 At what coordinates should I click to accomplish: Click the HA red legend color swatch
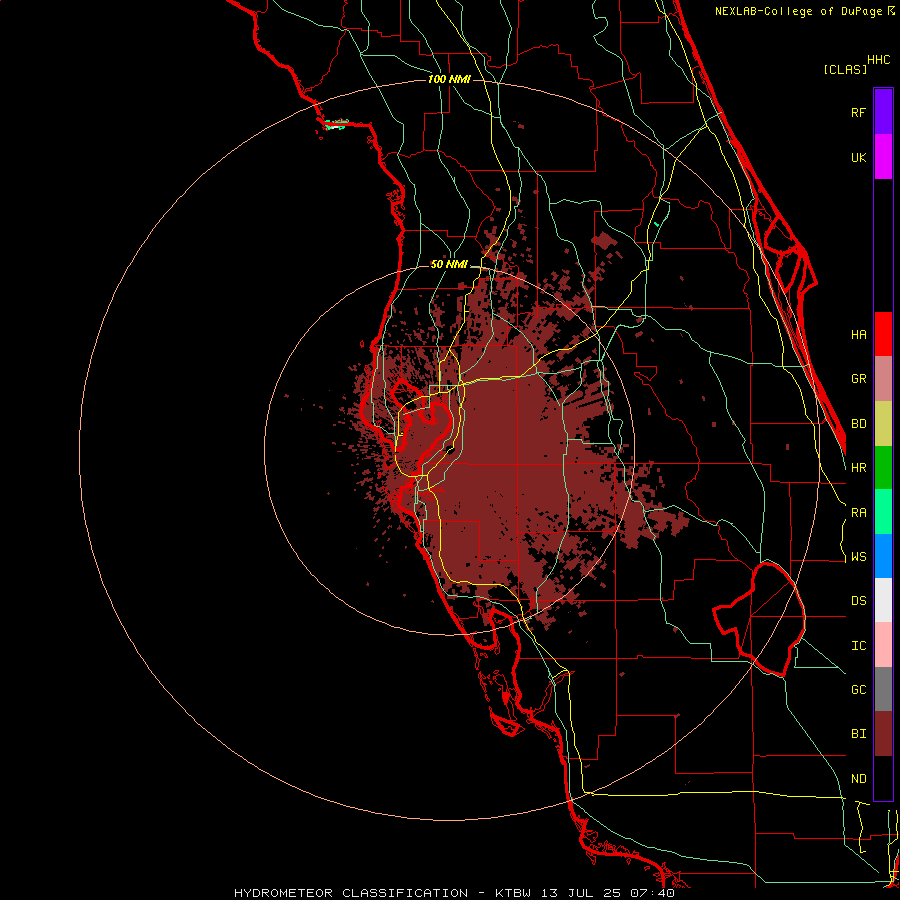tap(883, 334)
